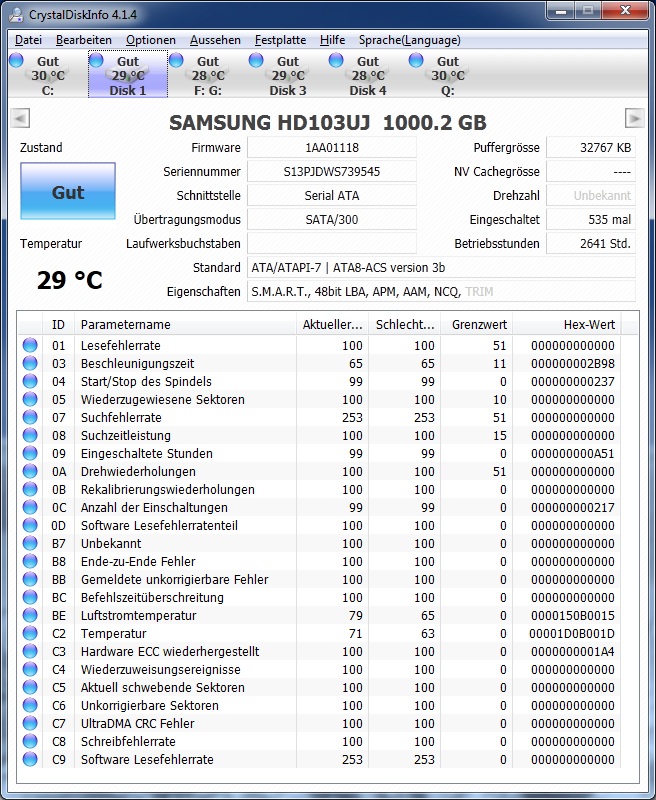Click the status icon for Eingeschaltete Stunden

pyautogui.click(x=30, y=453)
